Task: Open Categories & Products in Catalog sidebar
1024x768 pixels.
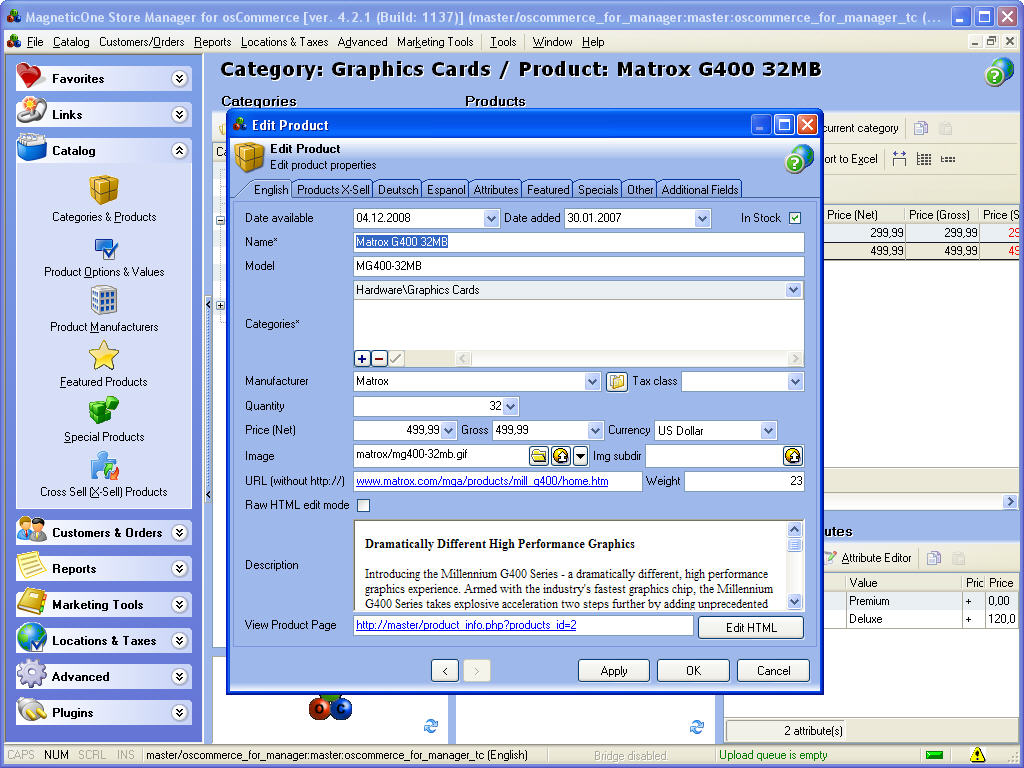Action: (x=104, y=190)
